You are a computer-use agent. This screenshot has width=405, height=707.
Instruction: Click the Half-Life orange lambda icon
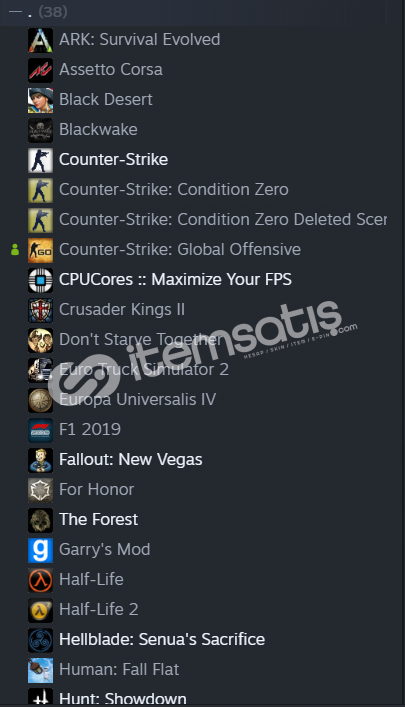pos(40,579)
